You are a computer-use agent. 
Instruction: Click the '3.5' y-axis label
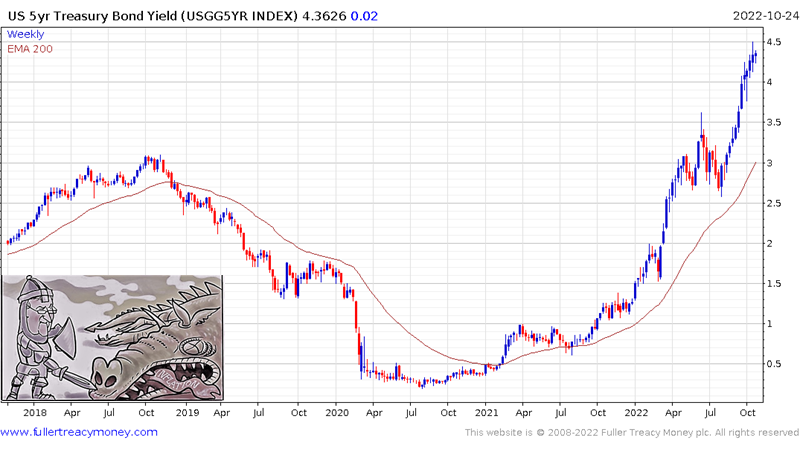773,122
